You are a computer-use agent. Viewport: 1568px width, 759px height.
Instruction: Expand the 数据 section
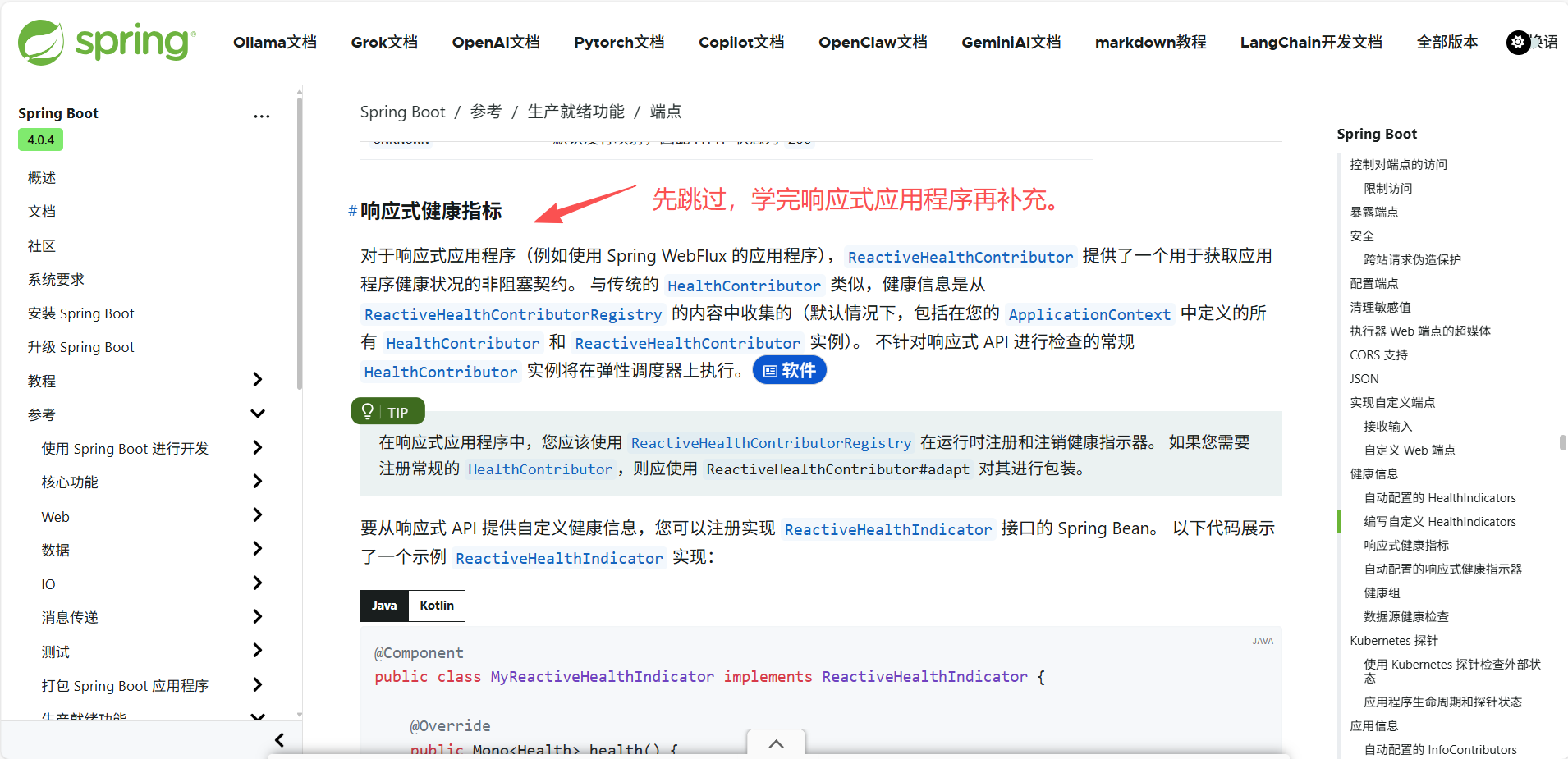258,549
